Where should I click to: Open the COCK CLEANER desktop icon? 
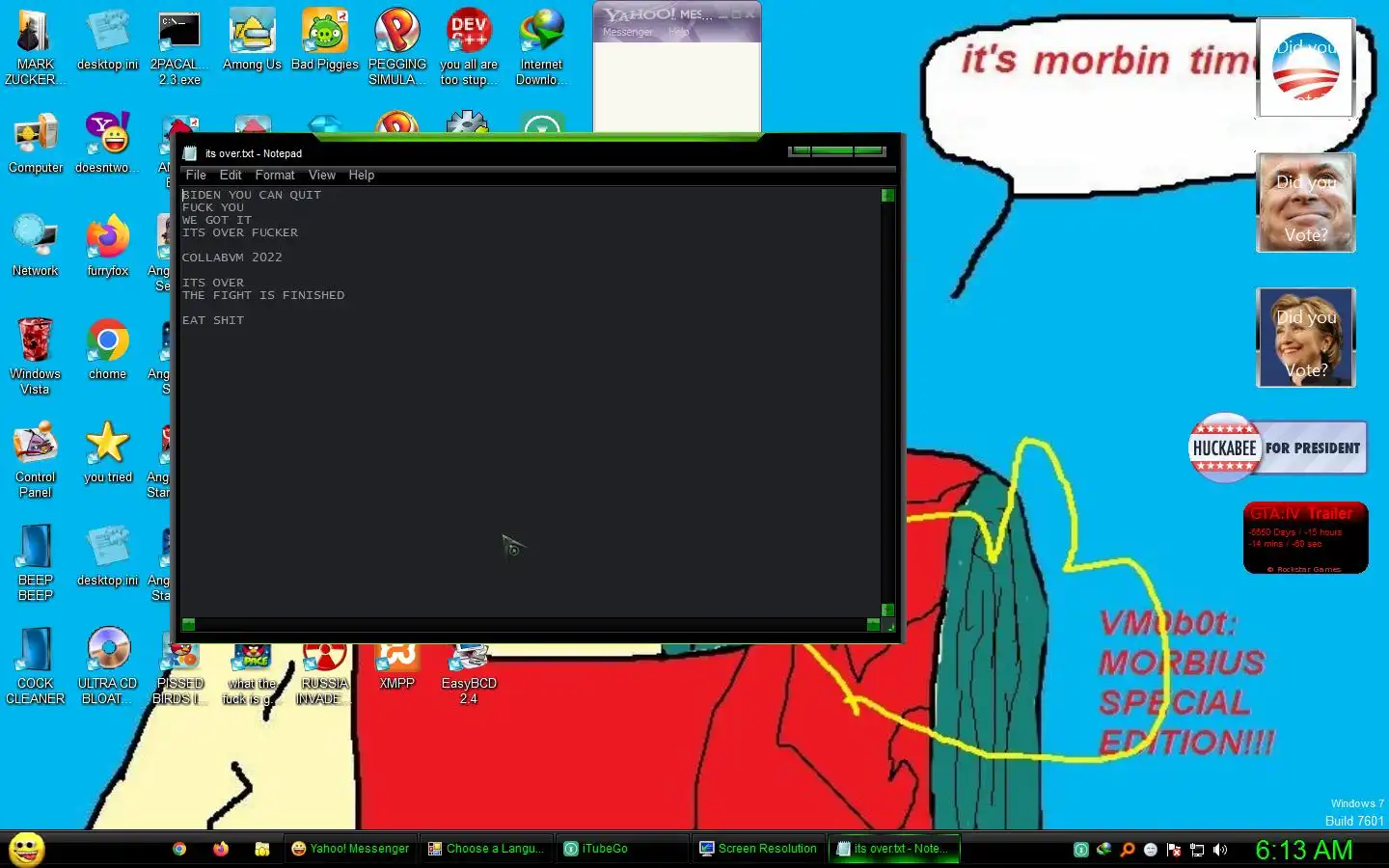pos(35,665)
